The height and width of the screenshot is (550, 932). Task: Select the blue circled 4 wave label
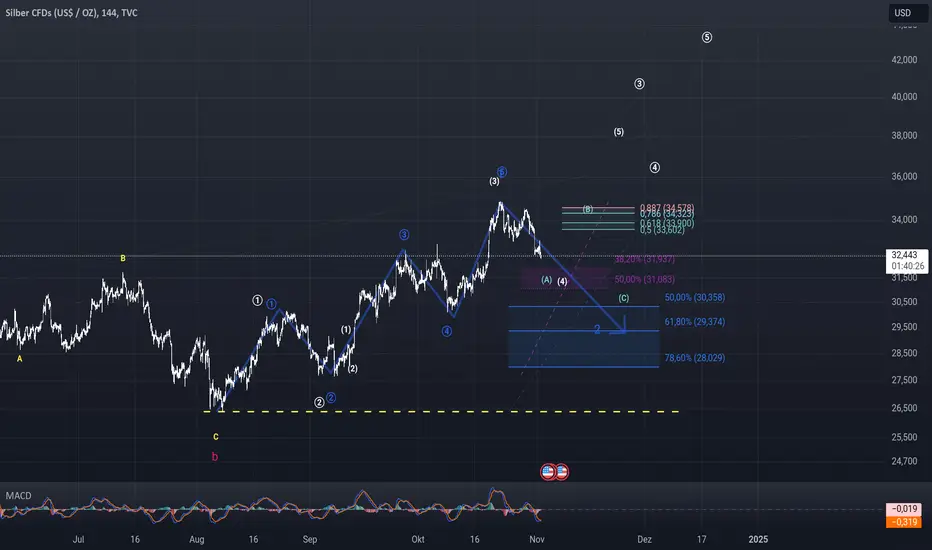click(x=447, y=331)
